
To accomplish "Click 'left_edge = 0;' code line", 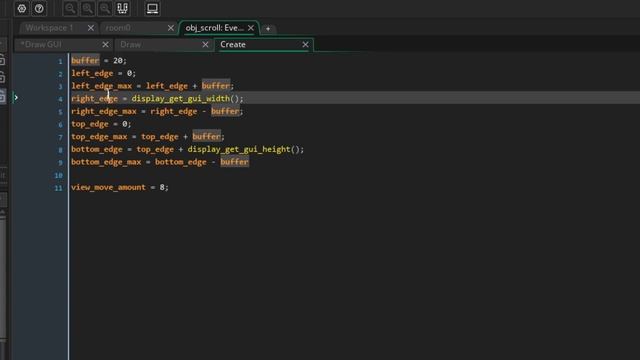I will (103, 73).
